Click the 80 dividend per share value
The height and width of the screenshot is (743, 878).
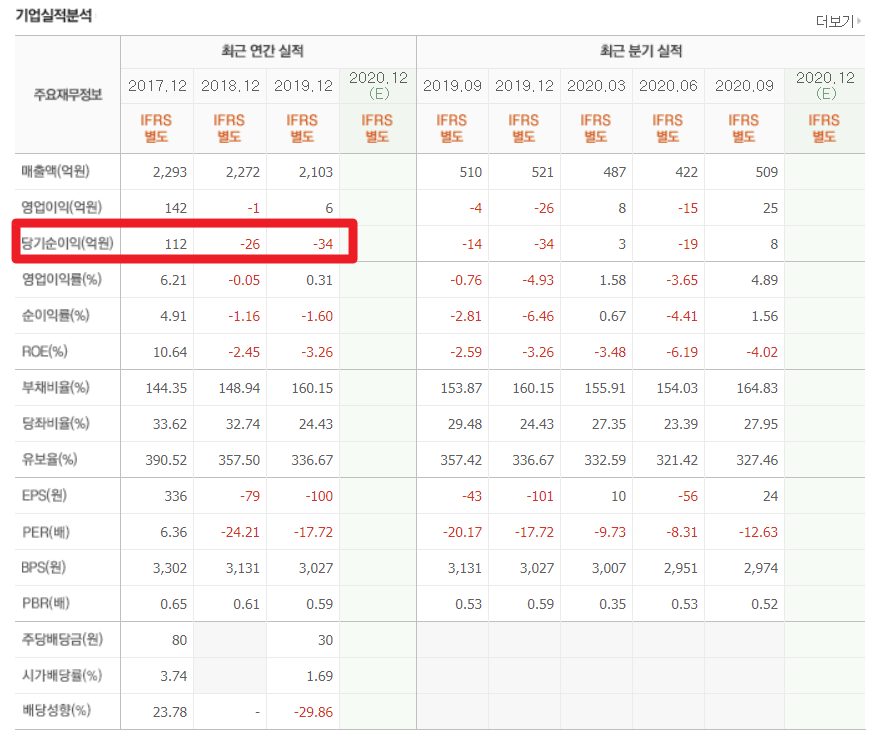coord(179,640)
